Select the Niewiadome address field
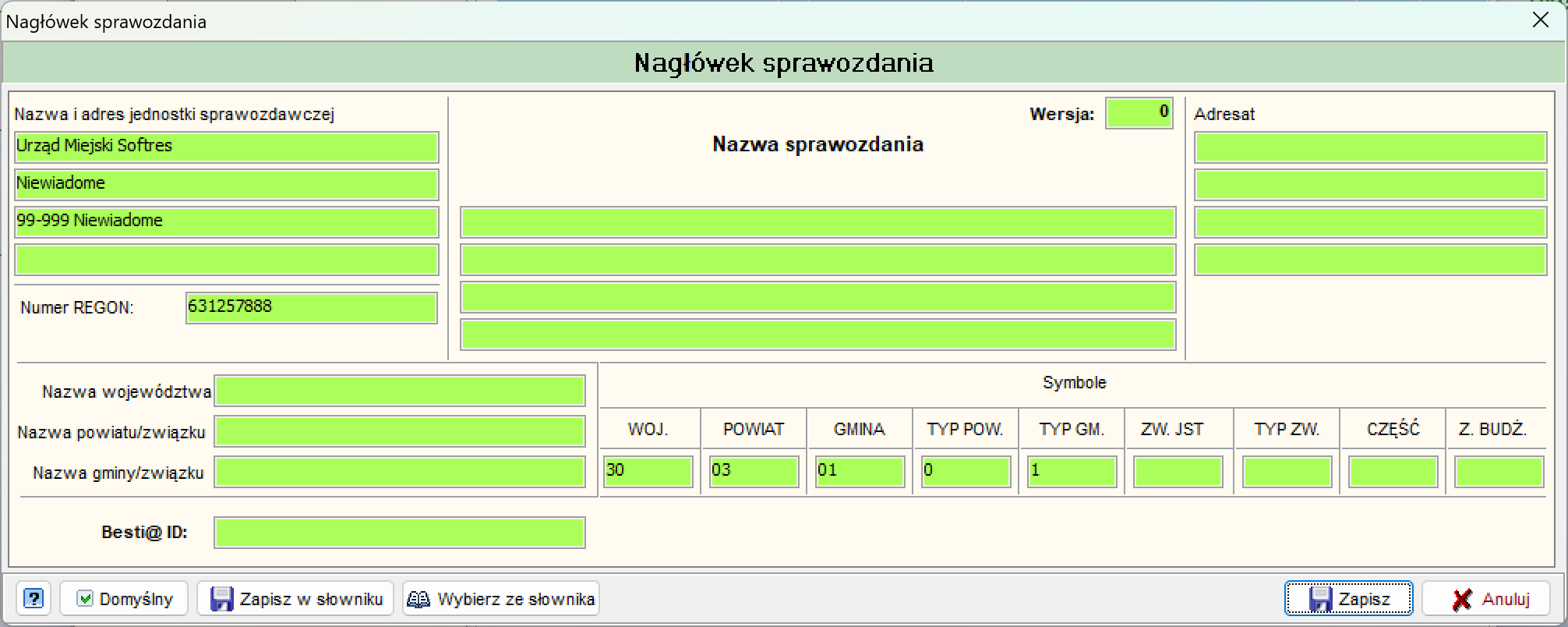This screenshot has height=627, width=1568. 226,184
